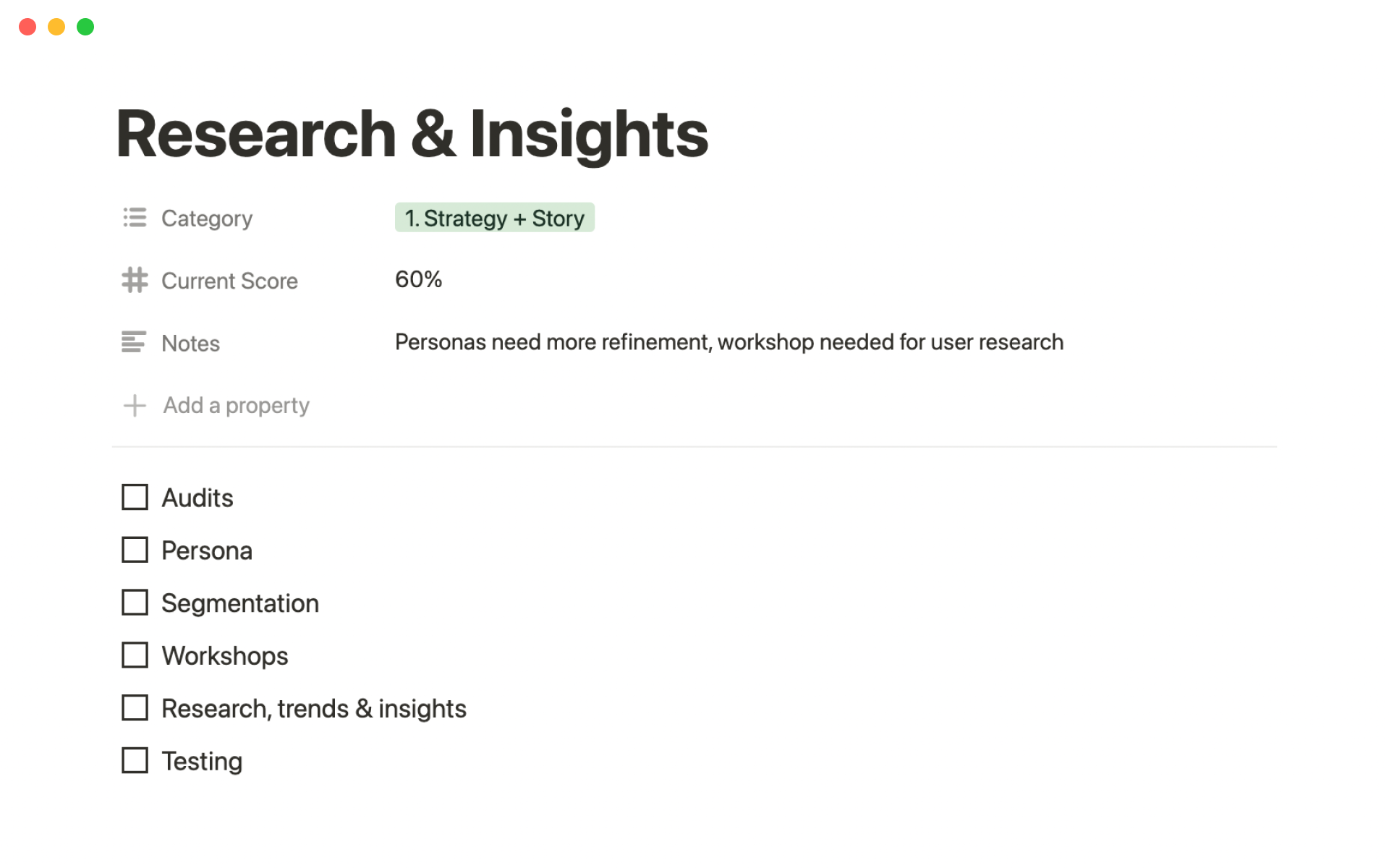Click the Notes text property icon
Screen dimensions: 1389x868
click(x=135, y=342)
